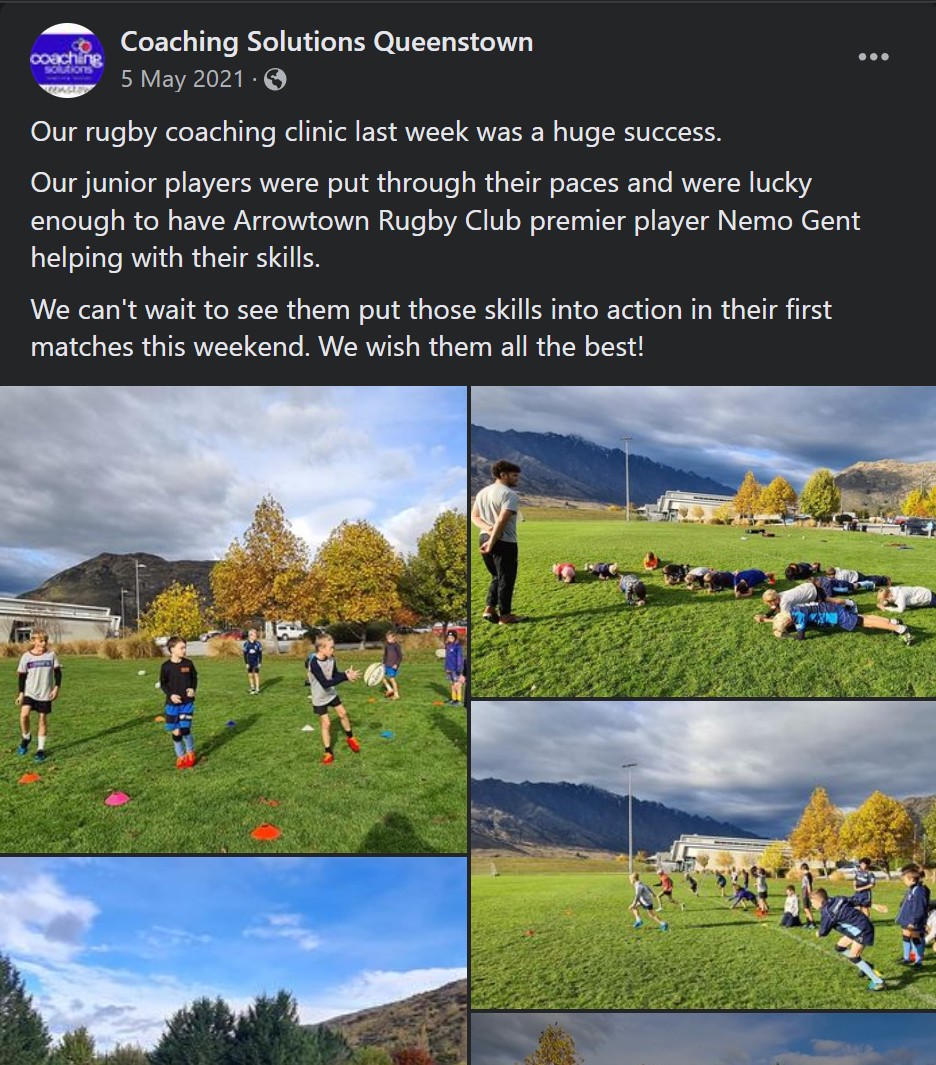Click the pink cone in the first photo

point(118,799)
